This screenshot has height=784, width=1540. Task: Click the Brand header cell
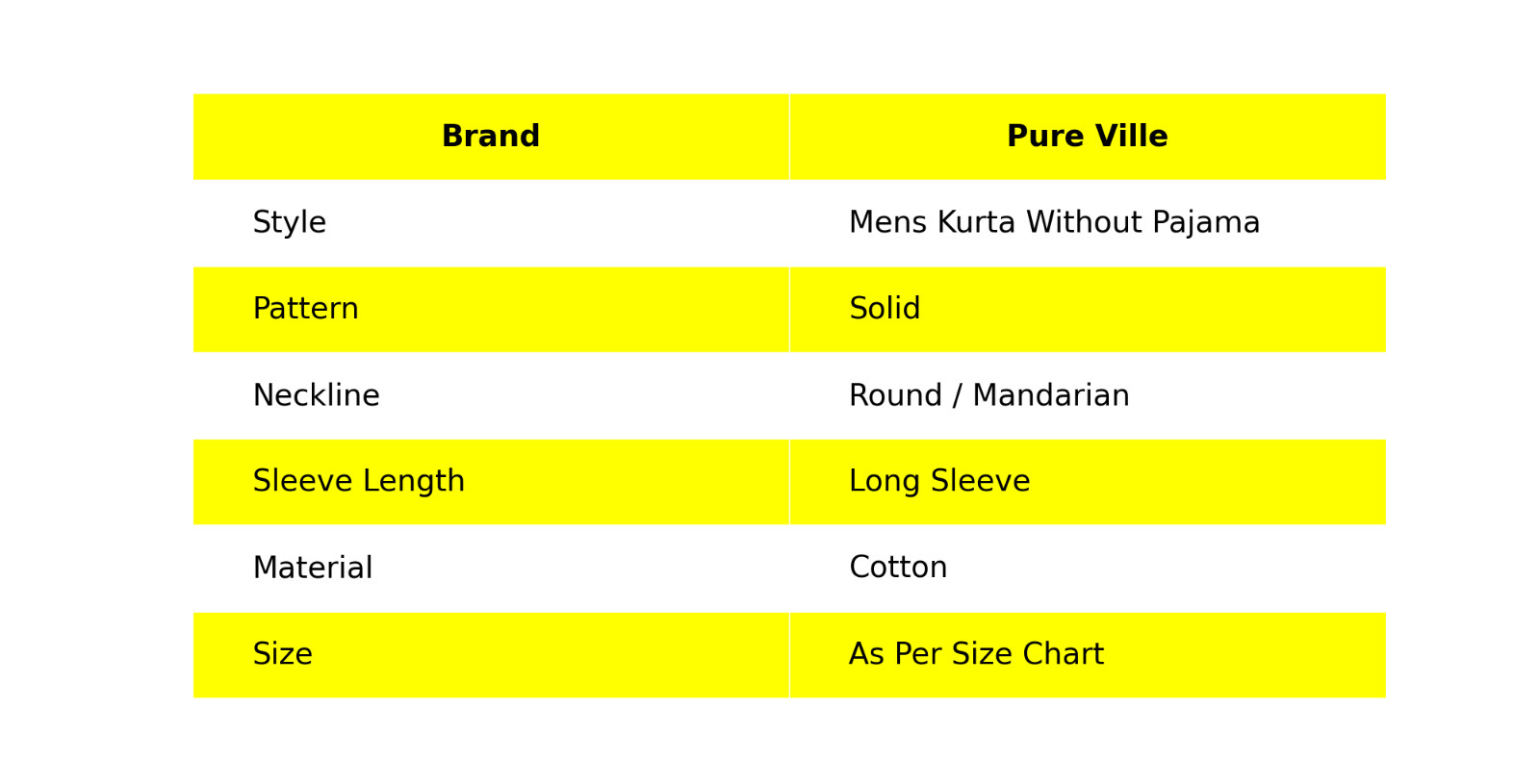(x=491, y=137)
